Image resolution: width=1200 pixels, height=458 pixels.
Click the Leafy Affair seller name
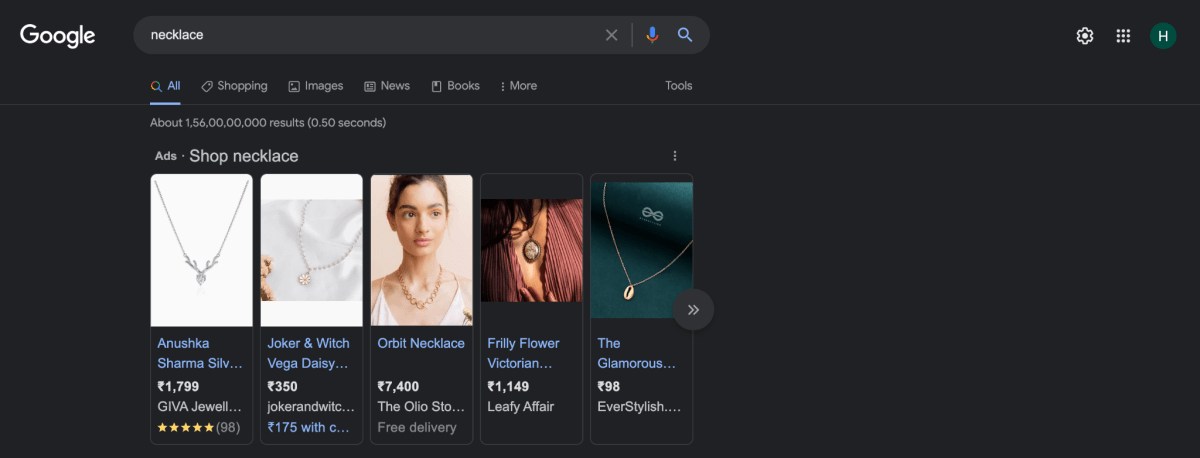click(x=521, y=407)
